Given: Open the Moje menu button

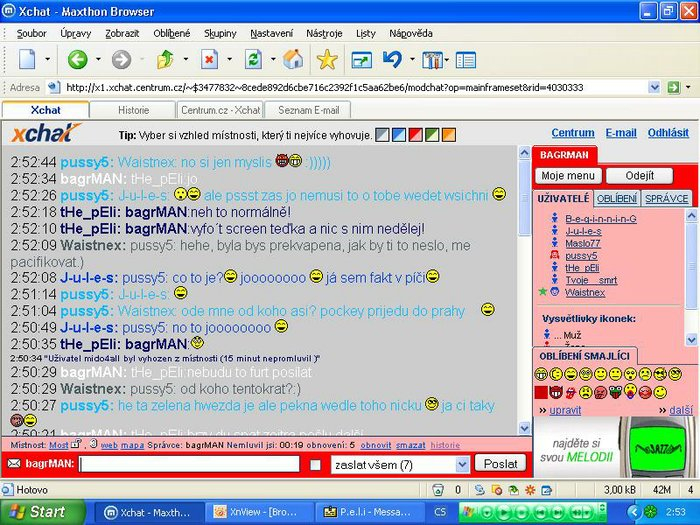Looking at the screenshot, I should pos(568,175).
